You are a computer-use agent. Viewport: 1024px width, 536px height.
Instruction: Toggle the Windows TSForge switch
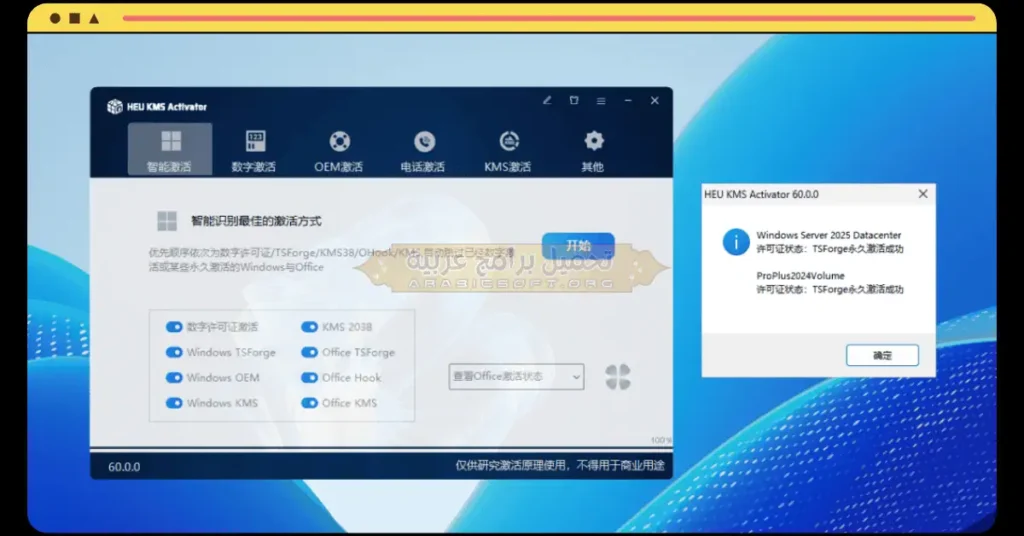point(174,352)
